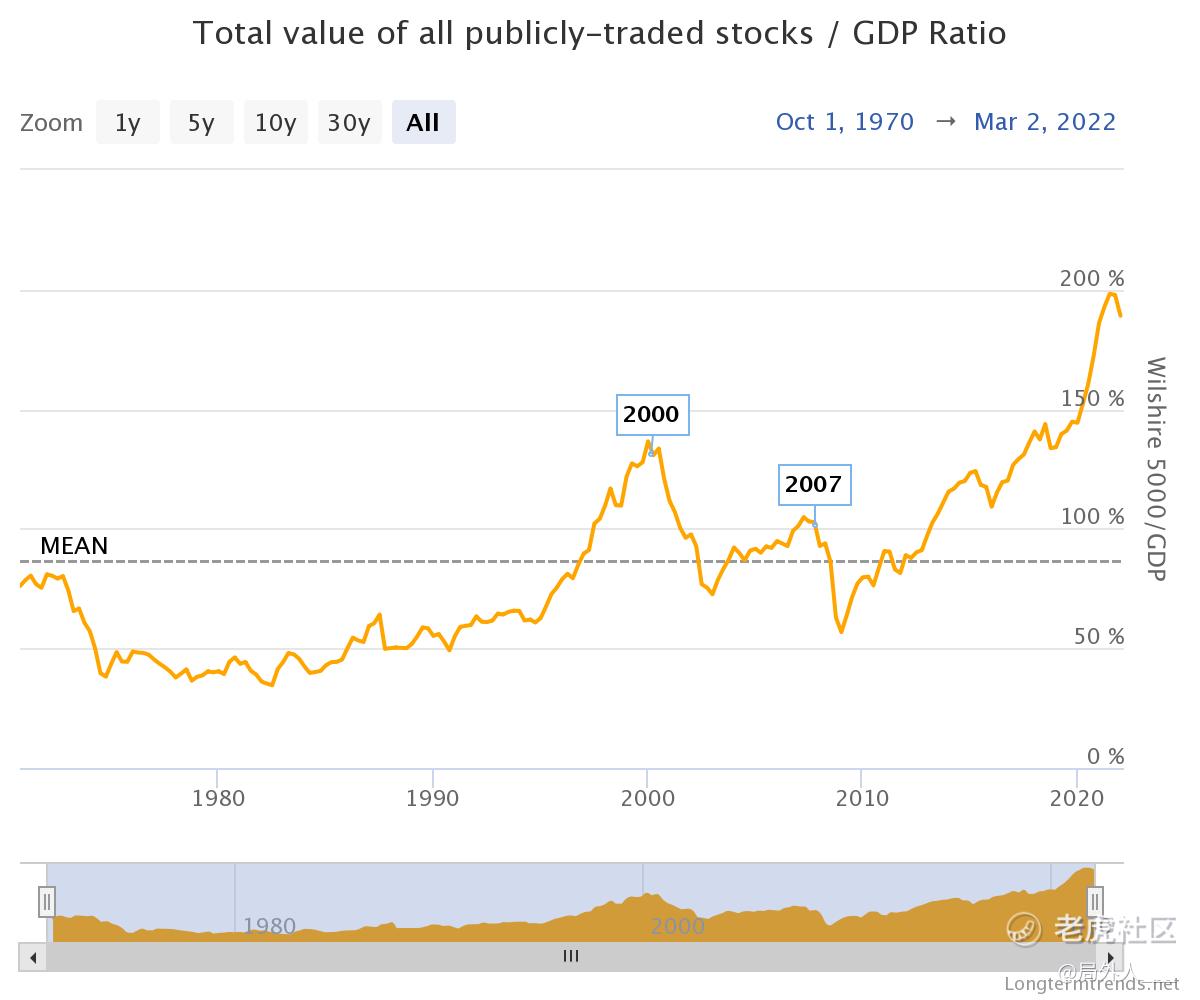Click the Mar 2, 2022 end date
Viewport: 1200px width, 1000px height.
point(1045,122)
